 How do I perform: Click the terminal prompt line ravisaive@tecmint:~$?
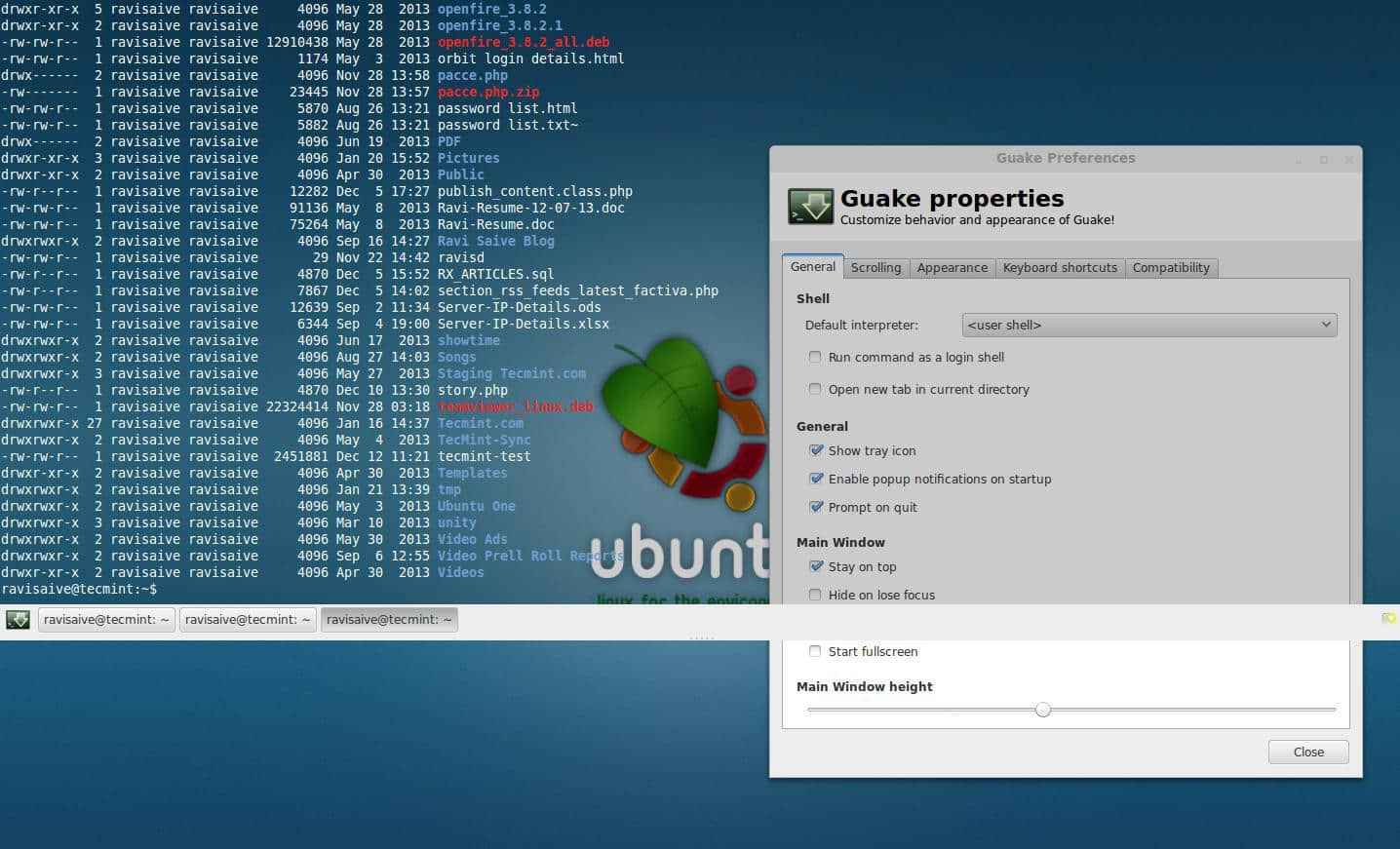[79, 590]
